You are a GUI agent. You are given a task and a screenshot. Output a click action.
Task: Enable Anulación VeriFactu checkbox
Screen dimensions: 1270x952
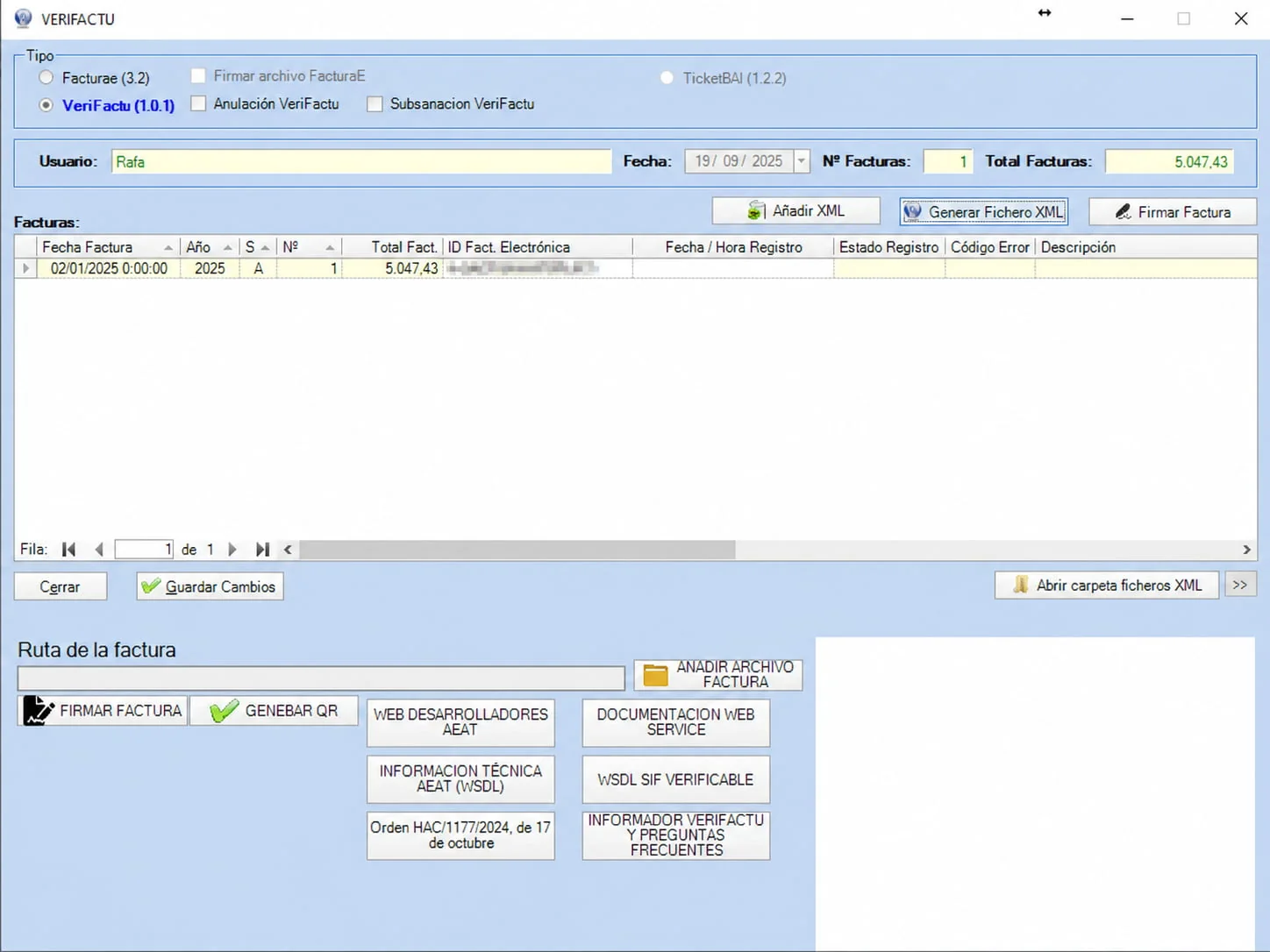pos(198,103)
